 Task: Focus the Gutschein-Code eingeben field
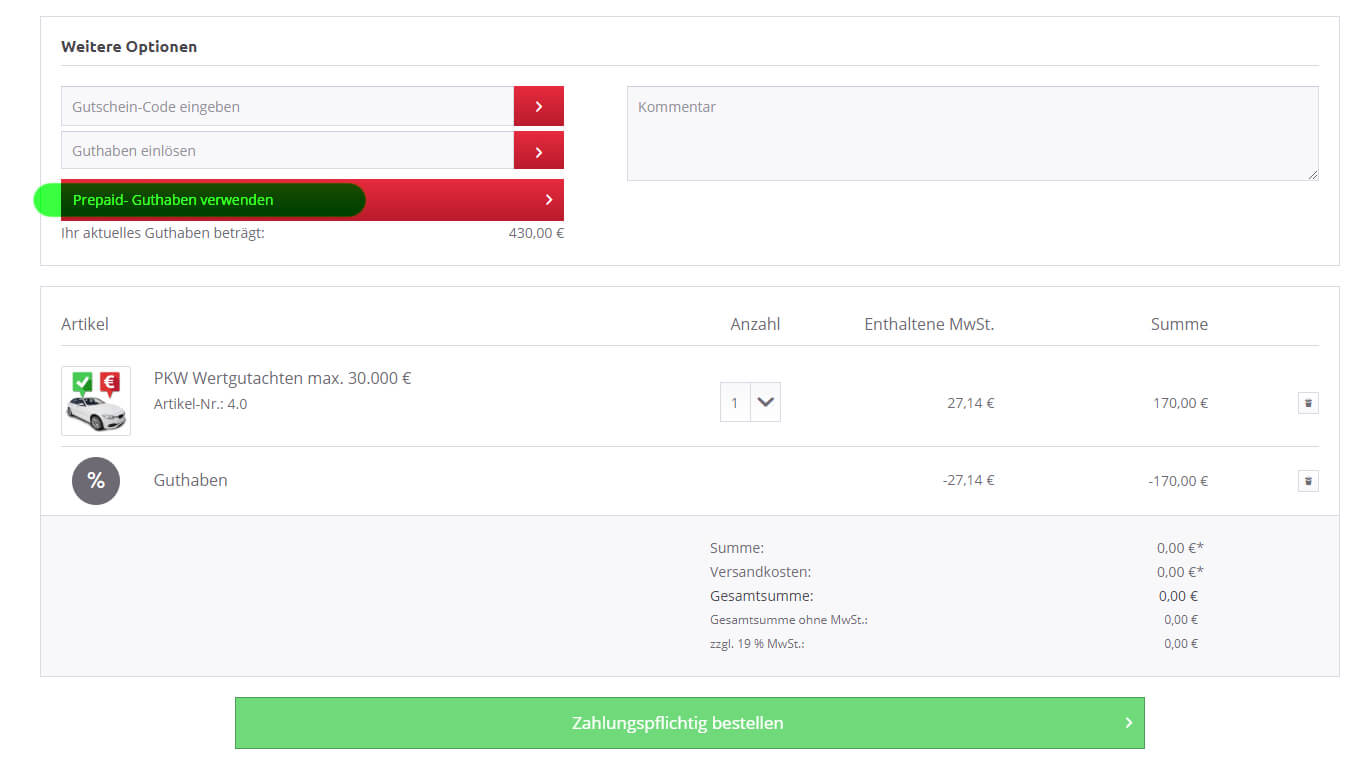pyautogui.click(x=288, y=106)
